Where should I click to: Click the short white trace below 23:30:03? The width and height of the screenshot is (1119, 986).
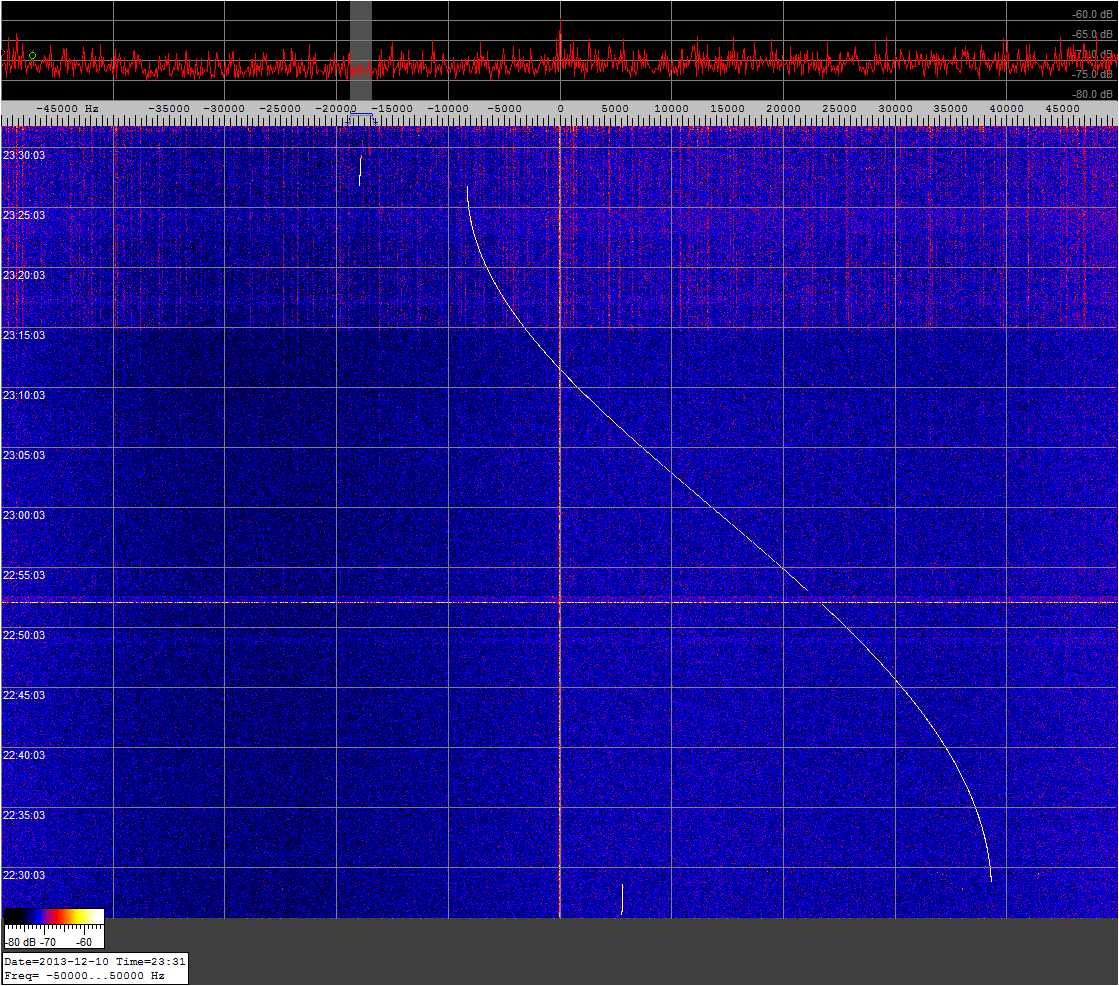pos(360,170)
